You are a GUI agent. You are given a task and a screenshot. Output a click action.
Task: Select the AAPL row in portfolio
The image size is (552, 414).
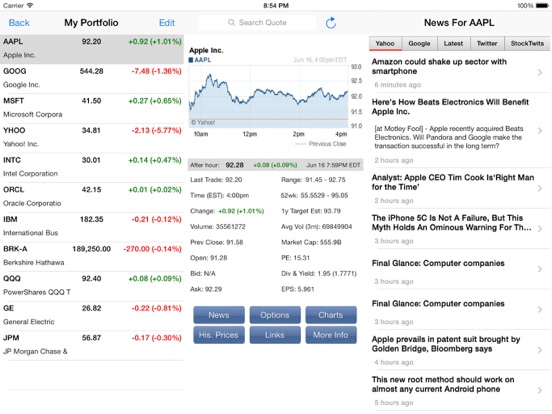click(x=92, y=49)
